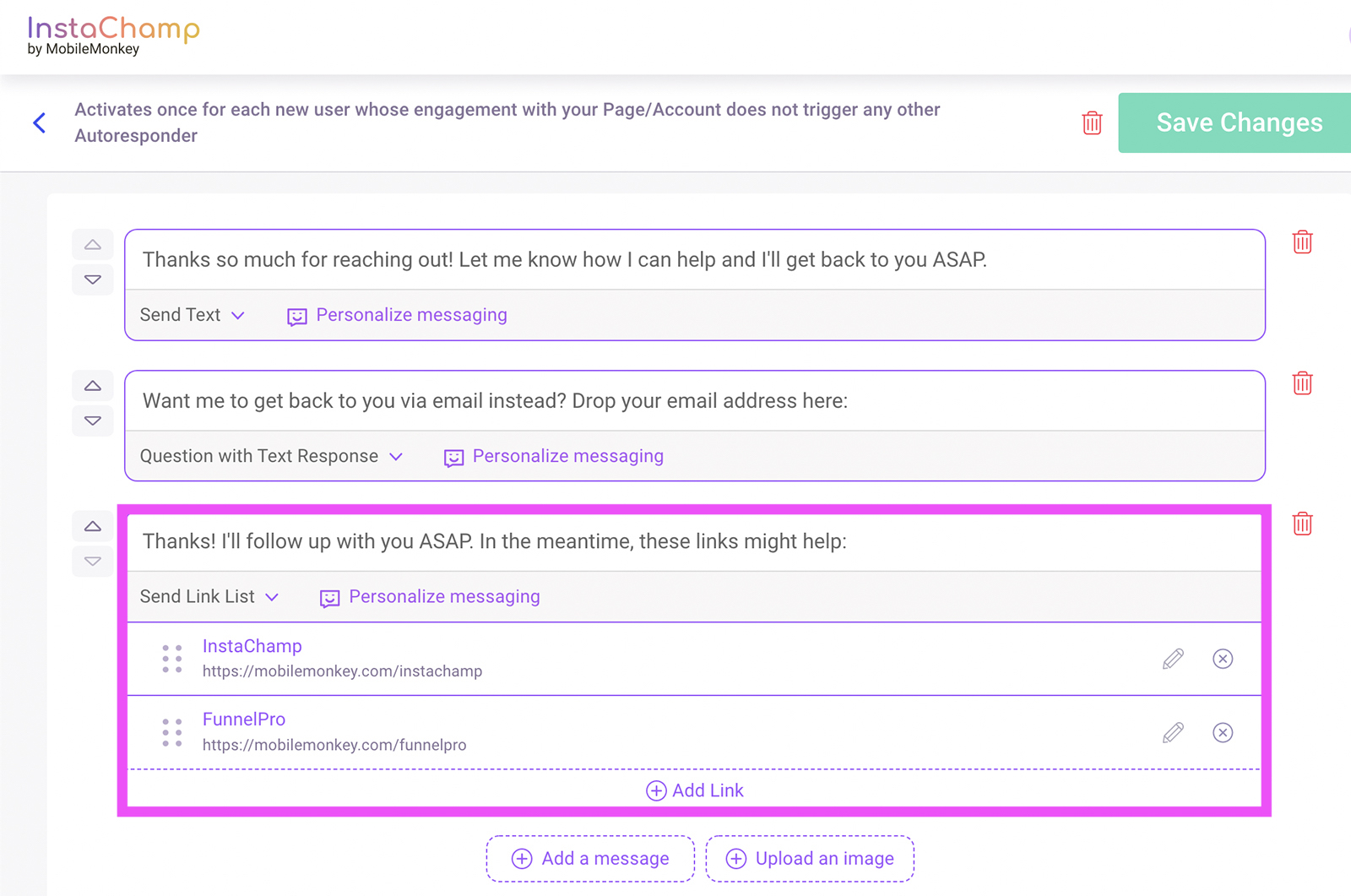Move the 'Thanks so much' message down
This screenshot has width=1351, height=896.
tap(93, 280)
